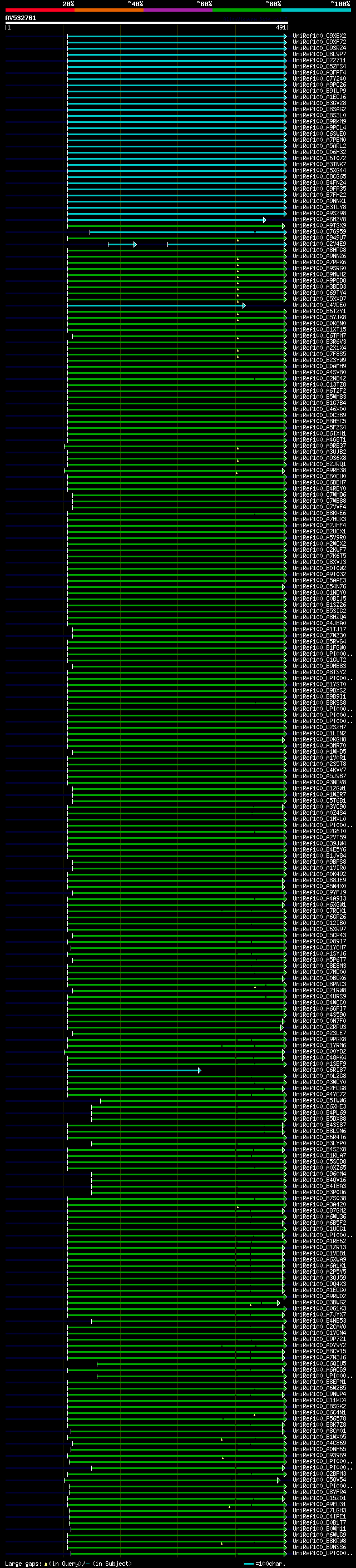Select the UniRef100_A9TSX9 label
356x1568 pixels.
319,225
